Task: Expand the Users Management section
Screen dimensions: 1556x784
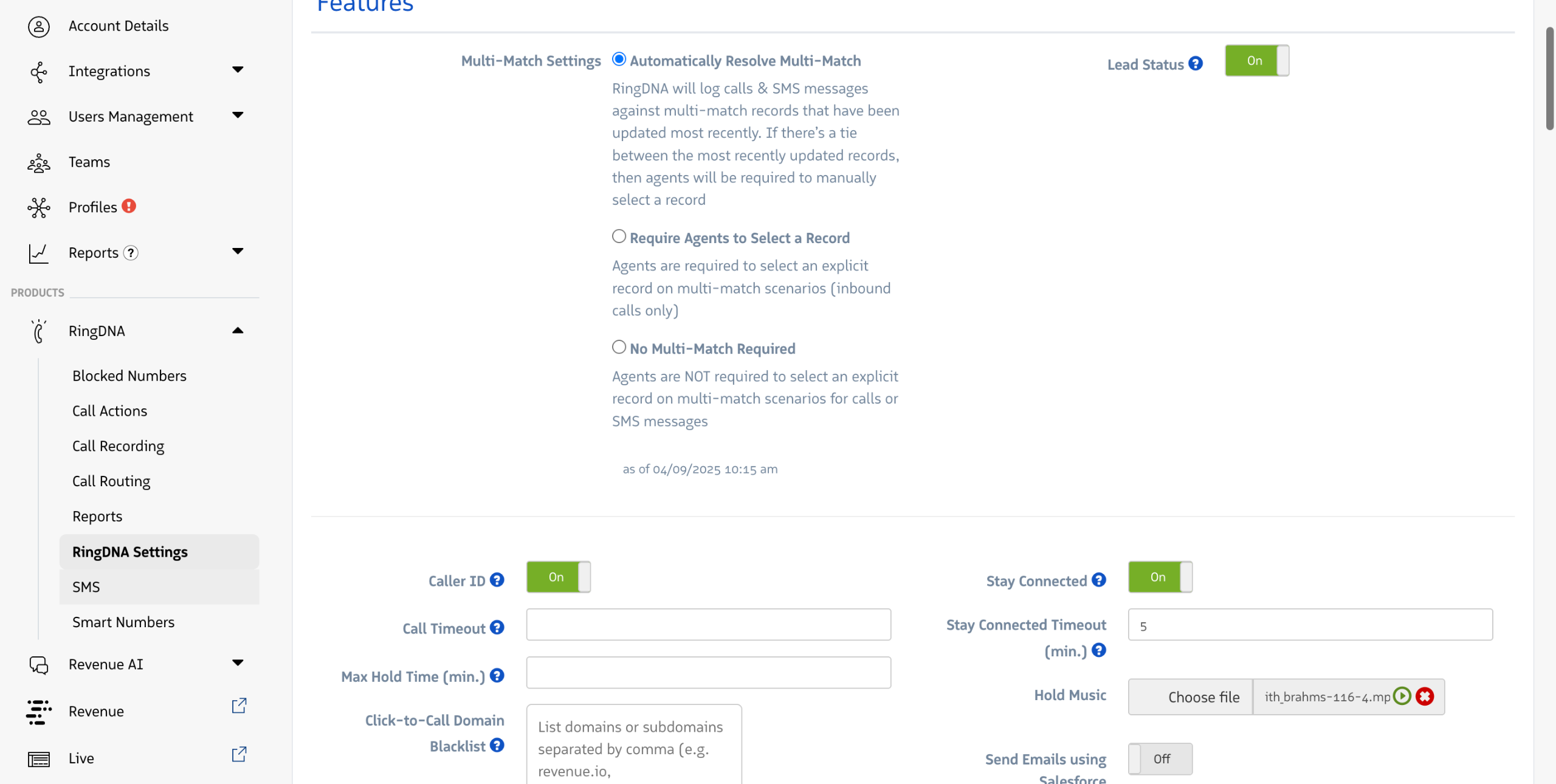Action: [x=238, y=115]
